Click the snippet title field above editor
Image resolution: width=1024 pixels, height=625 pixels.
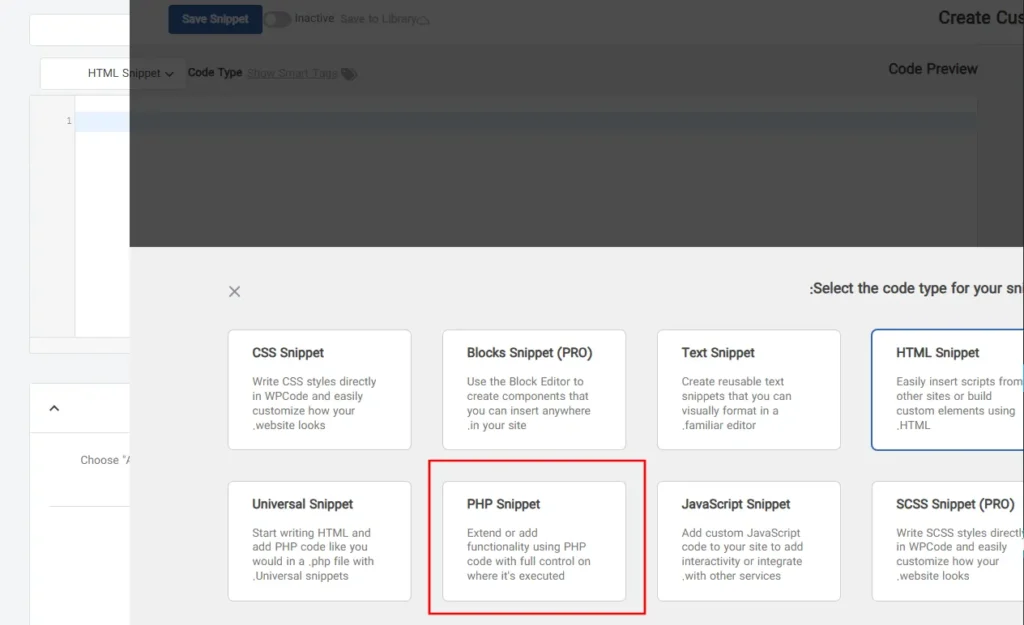[x=80, y=30]
